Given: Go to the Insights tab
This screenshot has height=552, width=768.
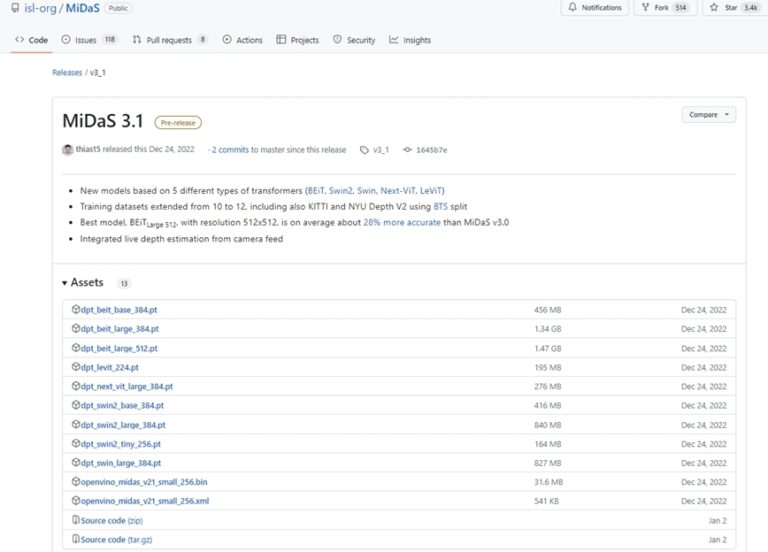Looking at the screenshot, I should (410, 40).
